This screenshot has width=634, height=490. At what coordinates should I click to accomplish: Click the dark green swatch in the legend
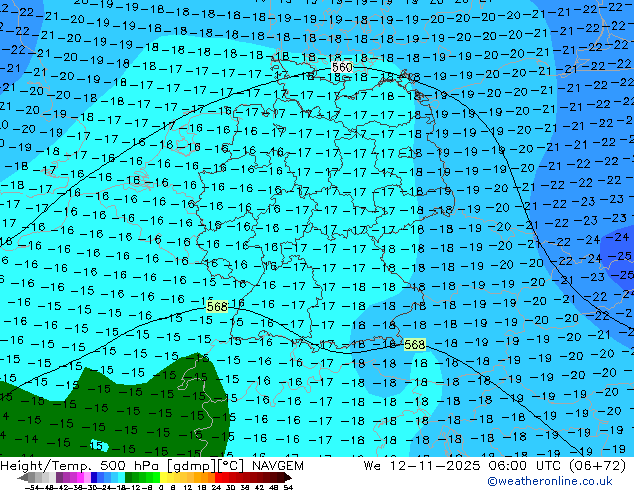[x=129, y=477]
